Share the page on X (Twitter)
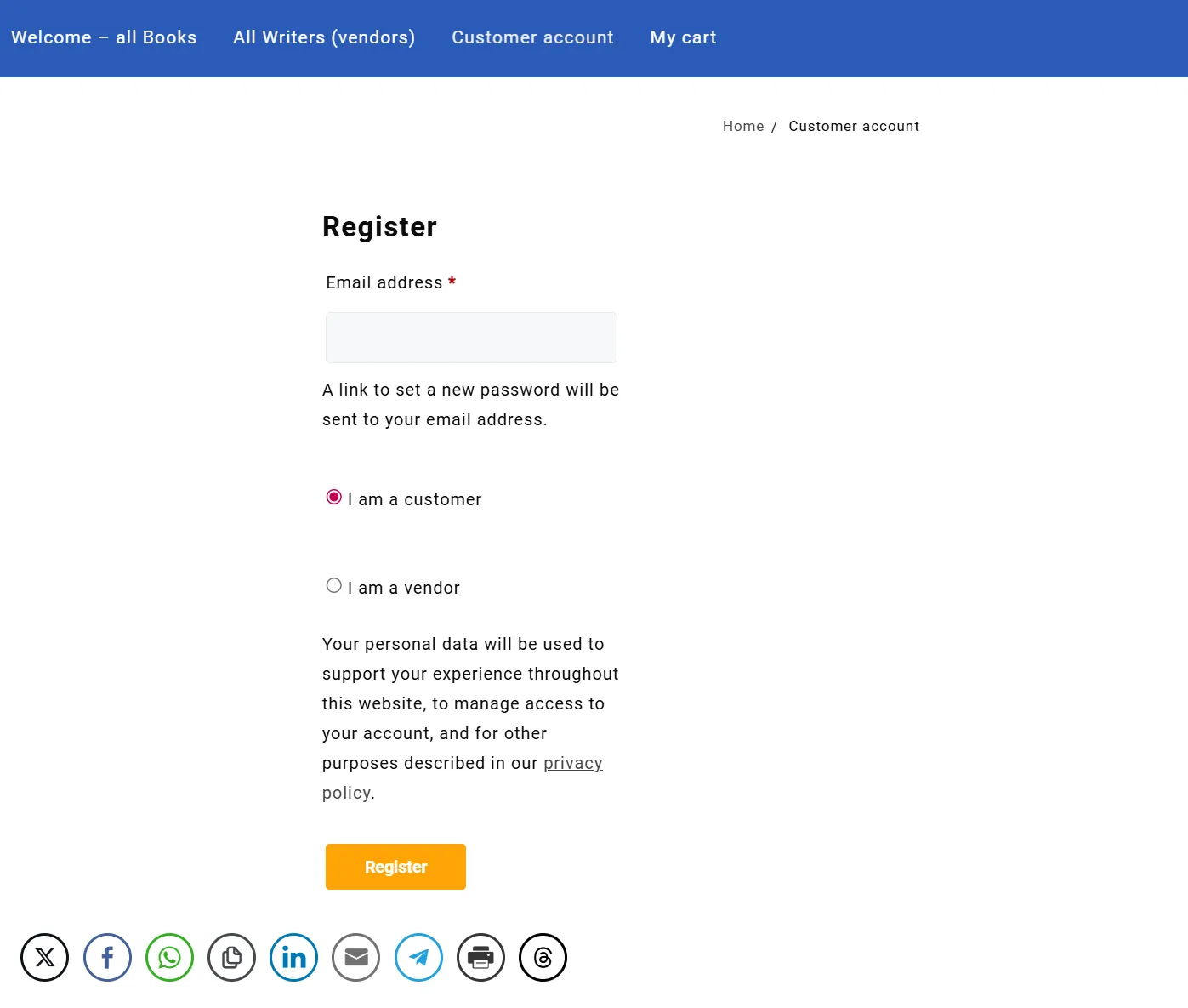The image size is (1188, 1008). 44,957
